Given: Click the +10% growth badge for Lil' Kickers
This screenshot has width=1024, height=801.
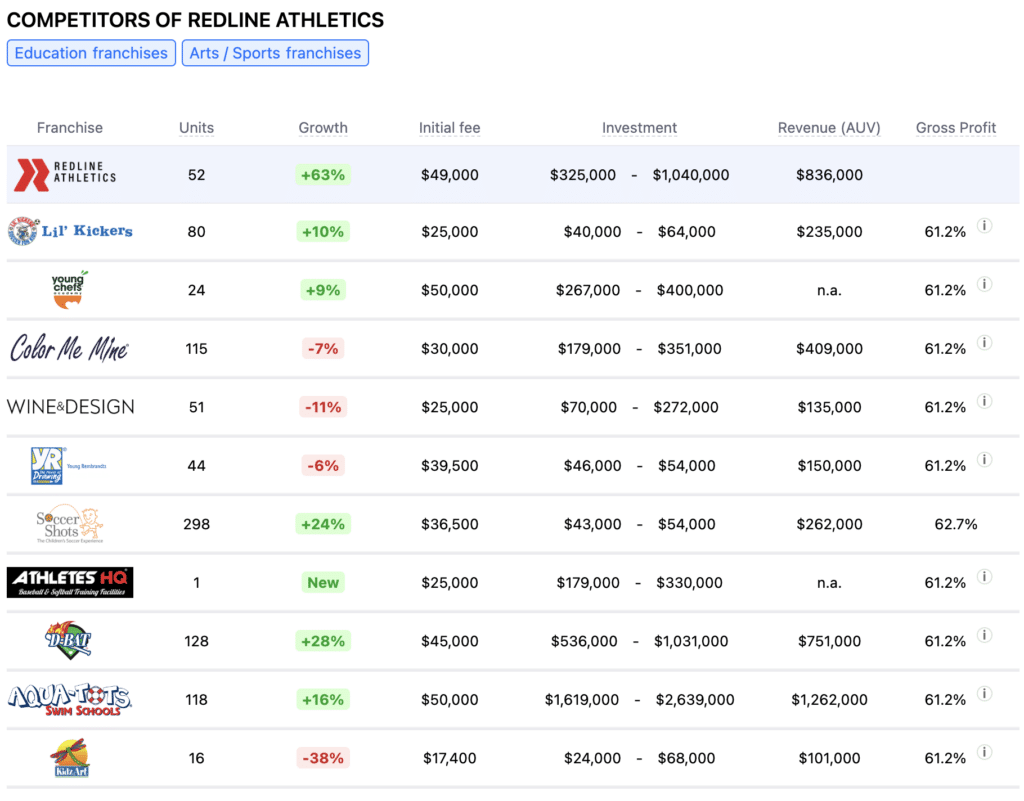Looking at the screenshot, I should coord(323,232).
